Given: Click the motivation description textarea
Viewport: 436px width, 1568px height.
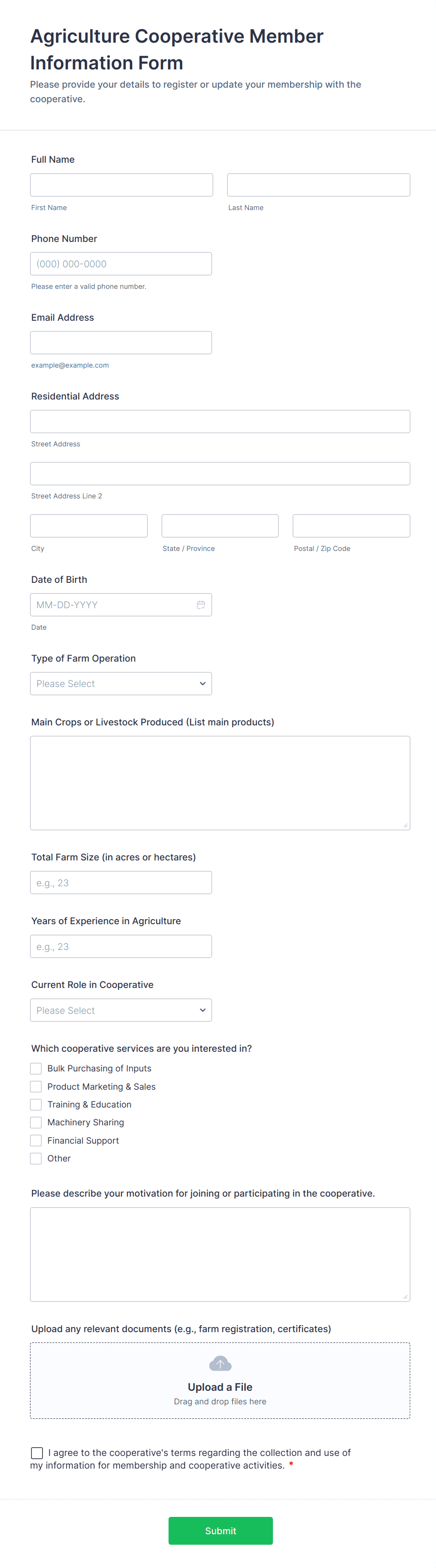Looking at the screenshot, I should pos(220,1254).
